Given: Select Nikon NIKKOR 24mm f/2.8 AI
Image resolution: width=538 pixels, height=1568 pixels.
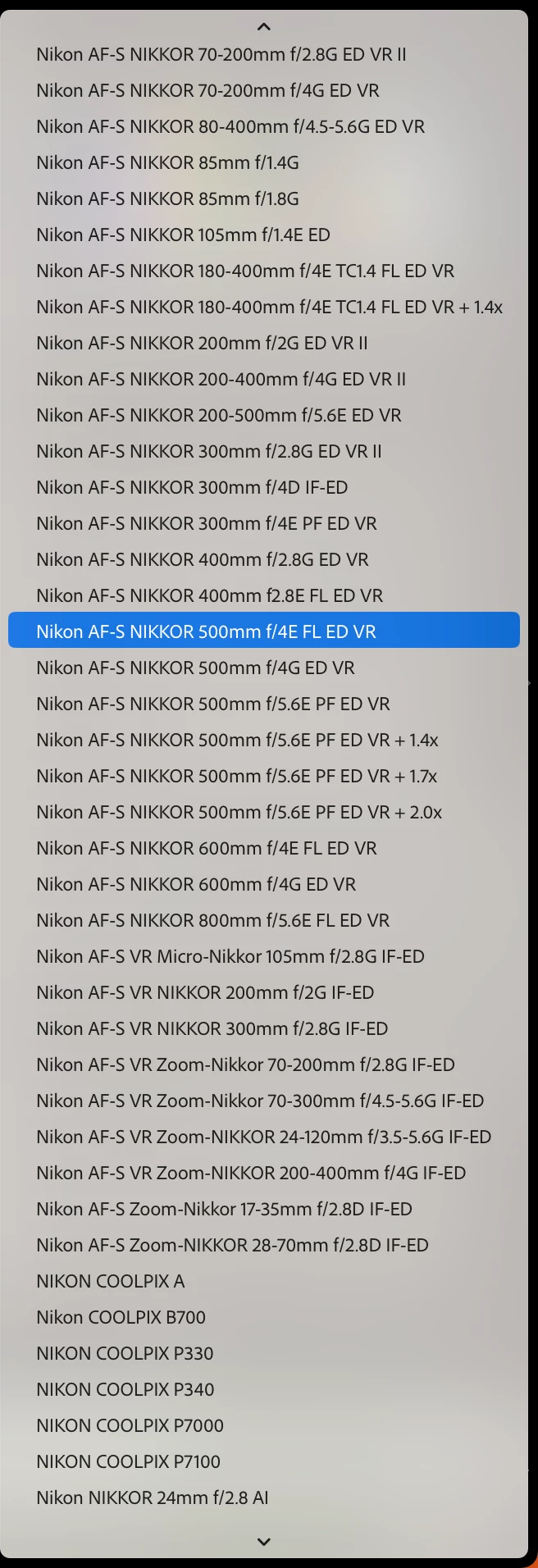Looking at the screenshot, I should pyautogui.click(x=264, y=1497).
